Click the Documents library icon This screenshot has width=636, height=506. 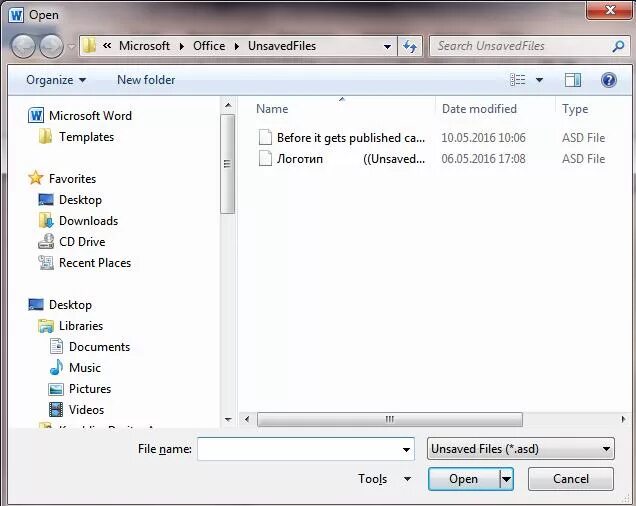(56, 347)
